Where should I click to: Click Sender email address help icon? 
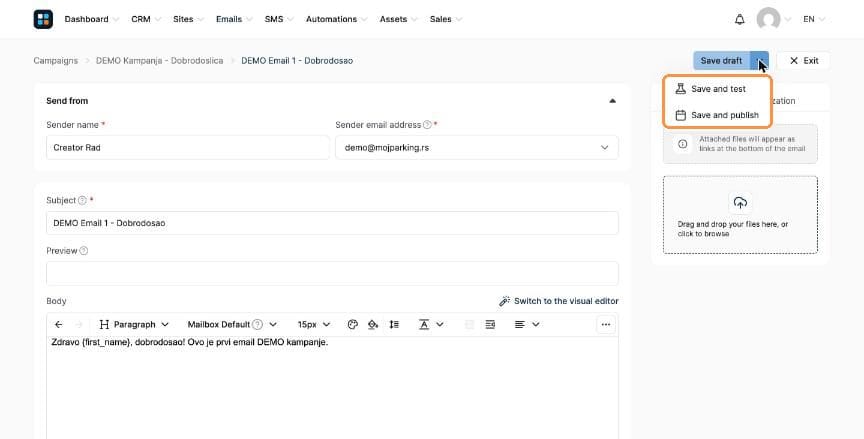[x=427, y=125]
